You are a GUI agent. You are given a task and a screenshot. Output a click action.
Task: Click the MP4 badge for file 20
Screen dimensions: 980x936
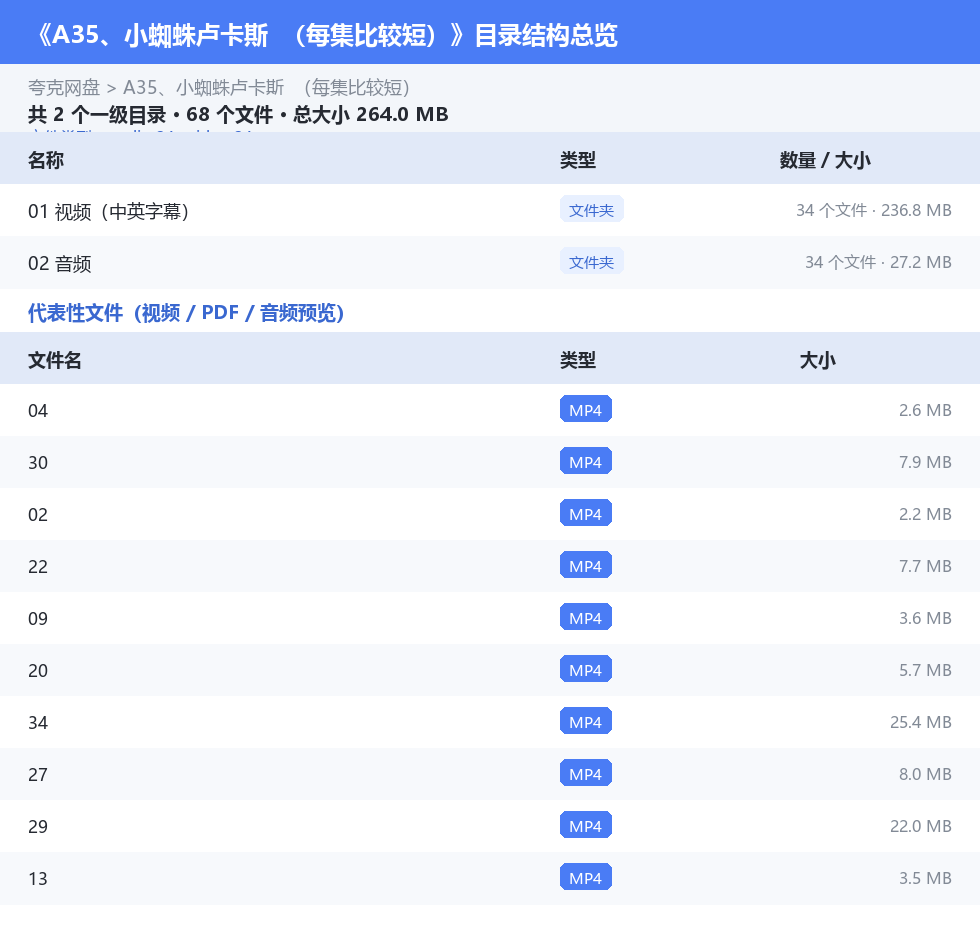click(586, 669)
